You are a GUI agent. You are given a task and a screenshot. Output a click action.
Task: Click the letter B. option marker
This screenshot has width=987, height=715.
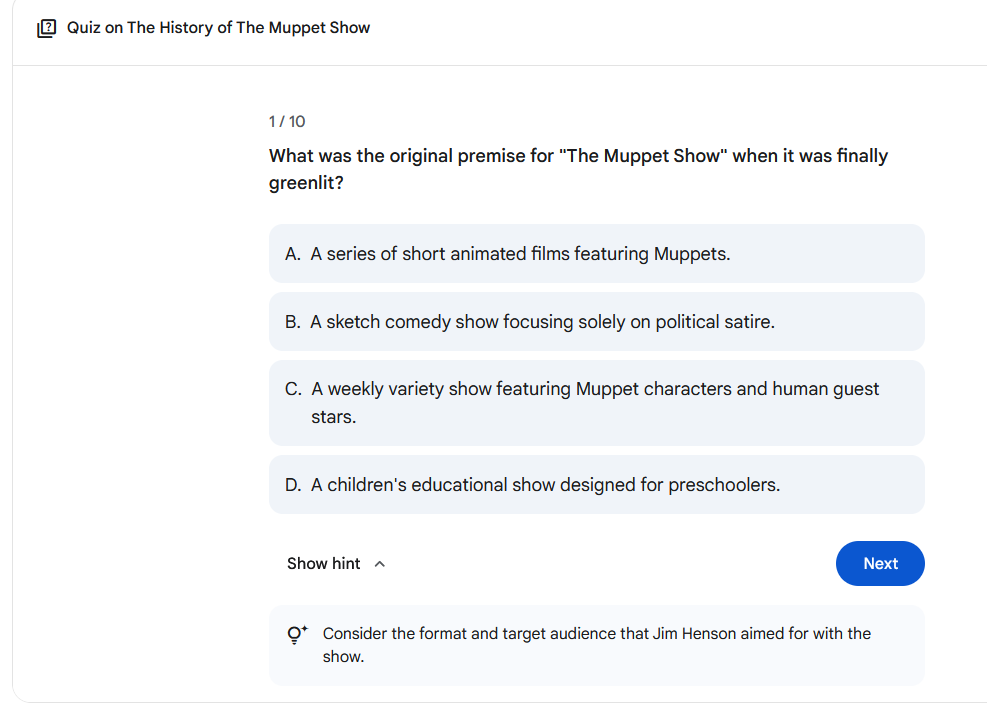click(293, 322)
